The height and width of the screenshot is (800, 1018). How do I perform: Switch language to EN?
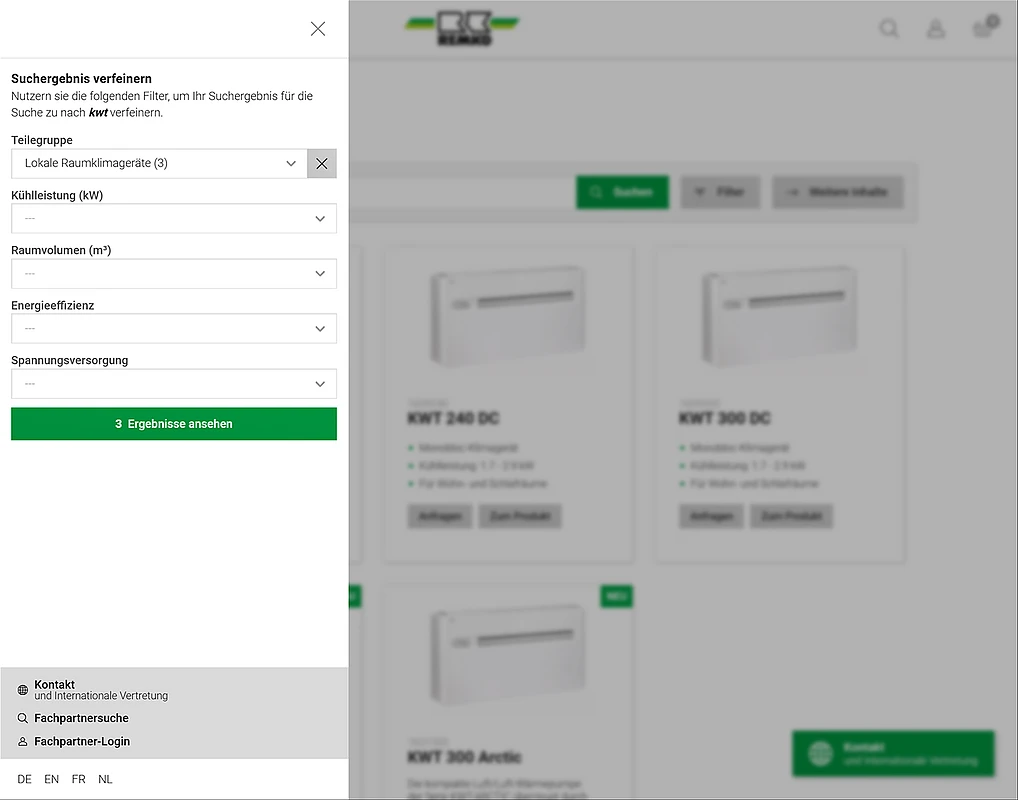point(52,779)
